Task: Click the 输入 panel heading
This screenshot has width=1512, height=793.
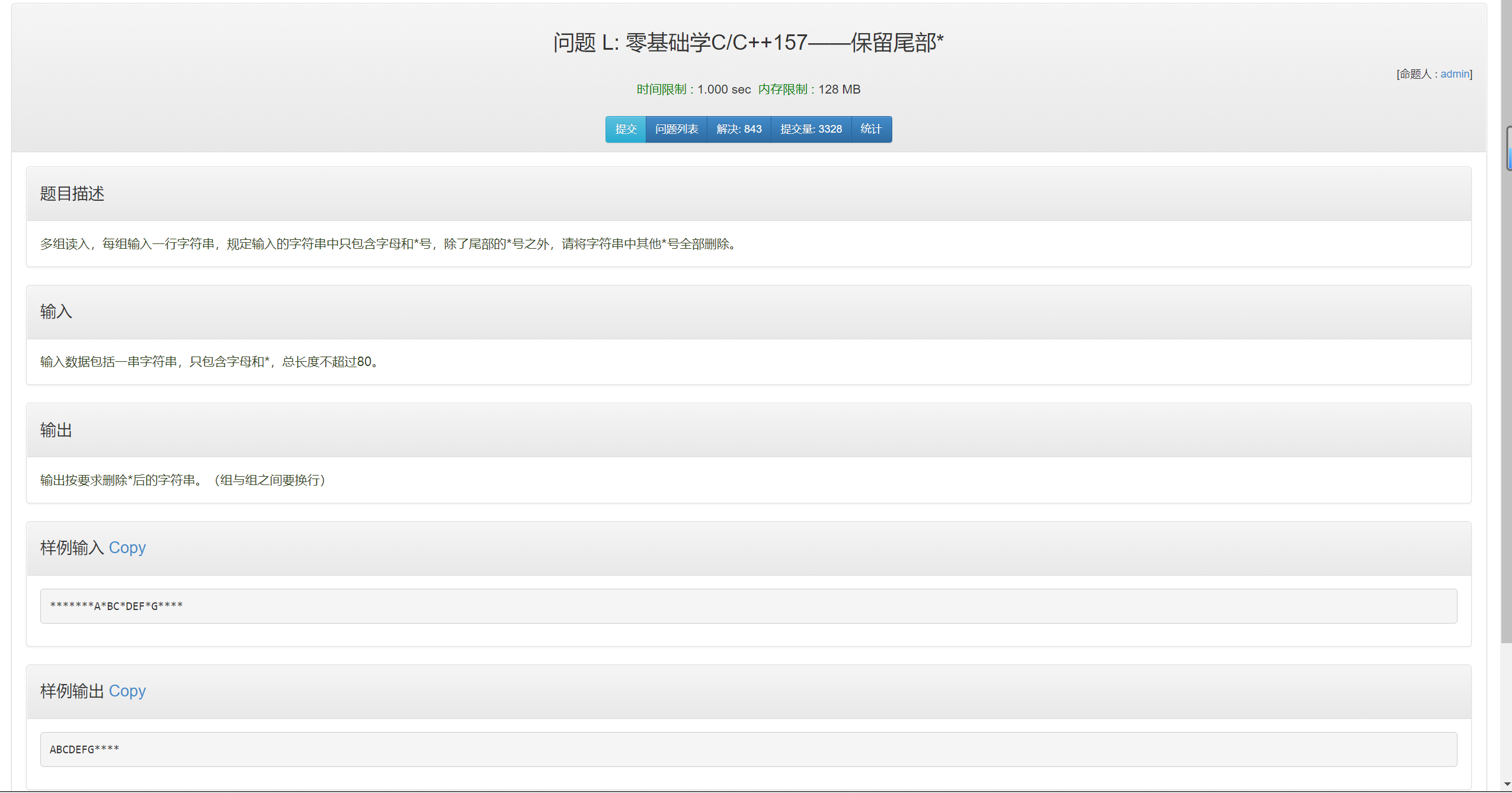Action: tap(56, 312)
